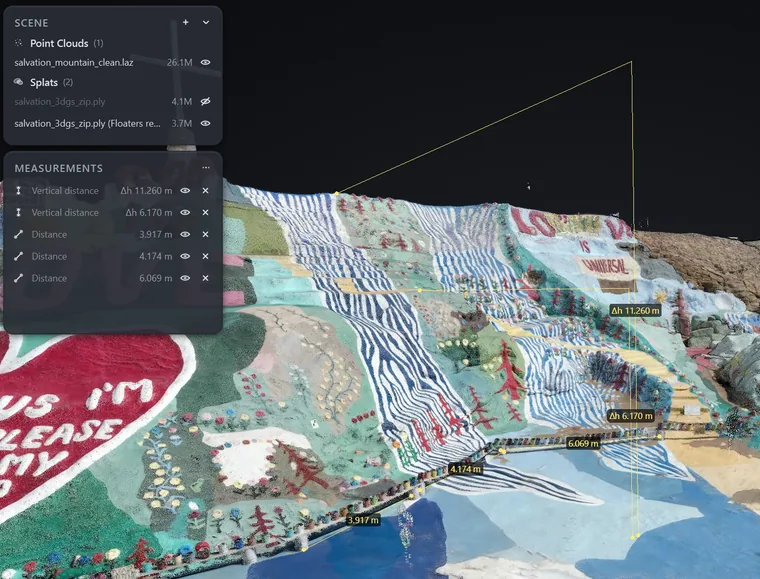Hide the 11.260 m vertical distance measurement

coord(185,190)
